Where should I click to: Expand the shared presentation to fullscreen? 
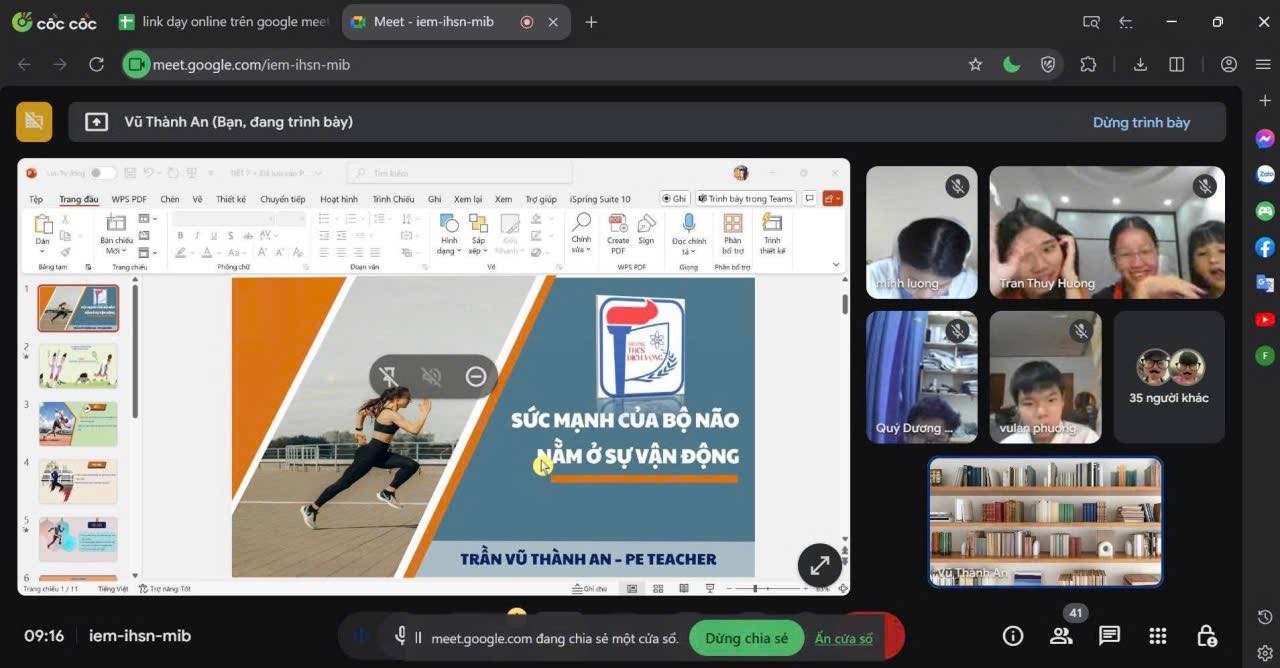(x=819, y=565)
